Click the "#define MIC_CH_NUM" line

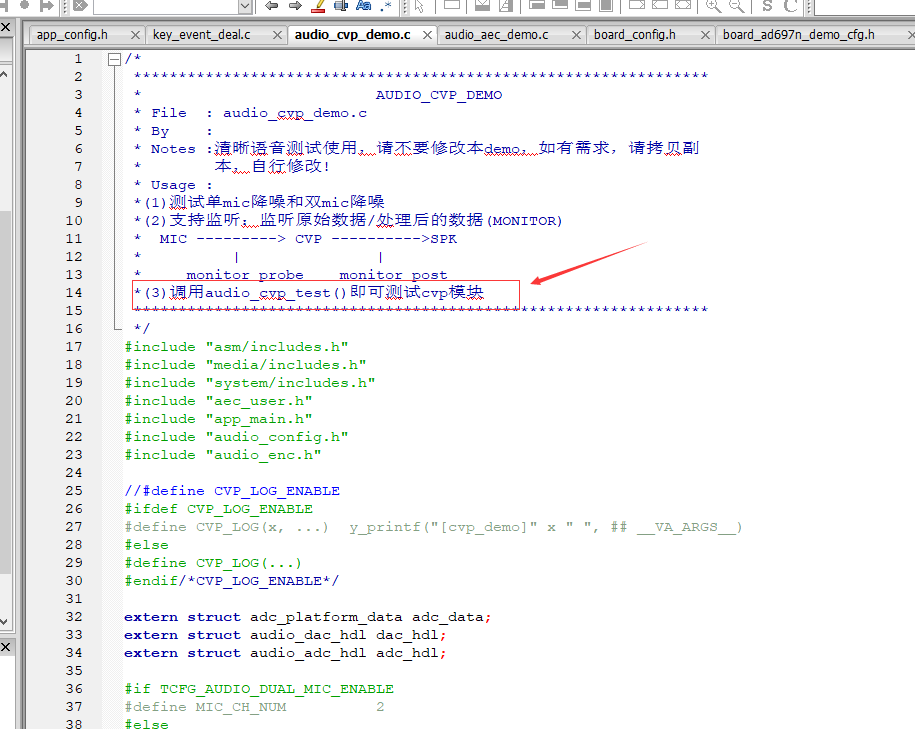tap(254, 707)
